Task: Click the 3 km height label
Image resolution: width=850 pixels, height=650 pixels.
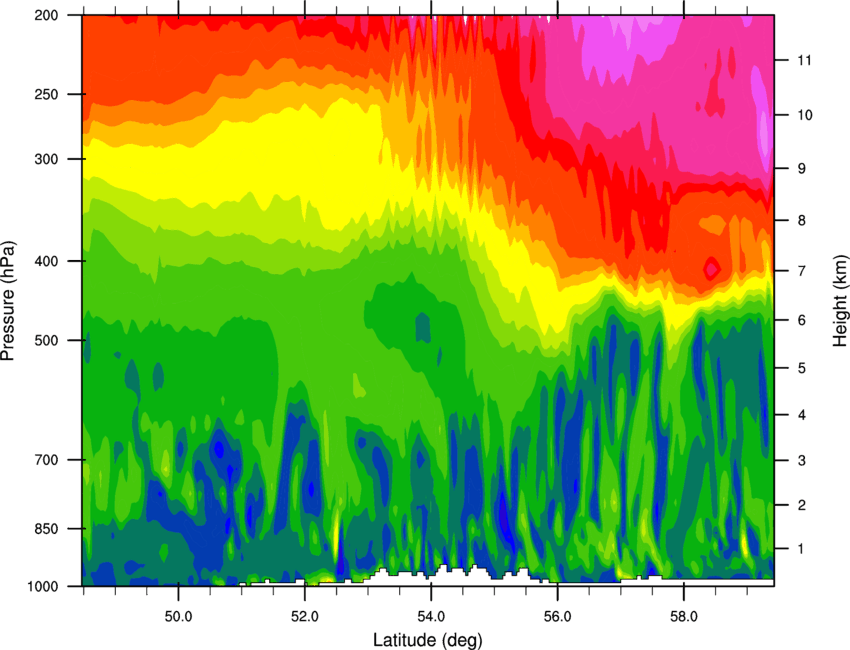Action: (802, 461)
